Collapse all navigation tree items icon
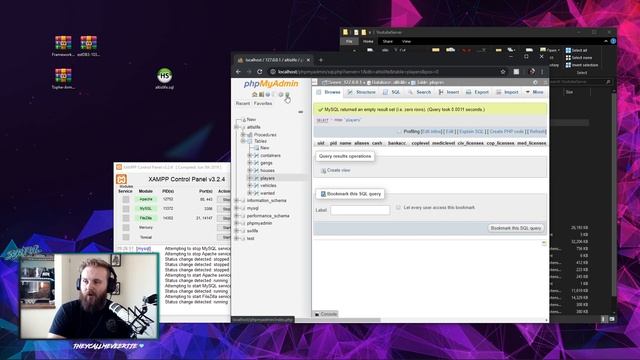The width and height of the screenshot is (640, 360). 300,112
